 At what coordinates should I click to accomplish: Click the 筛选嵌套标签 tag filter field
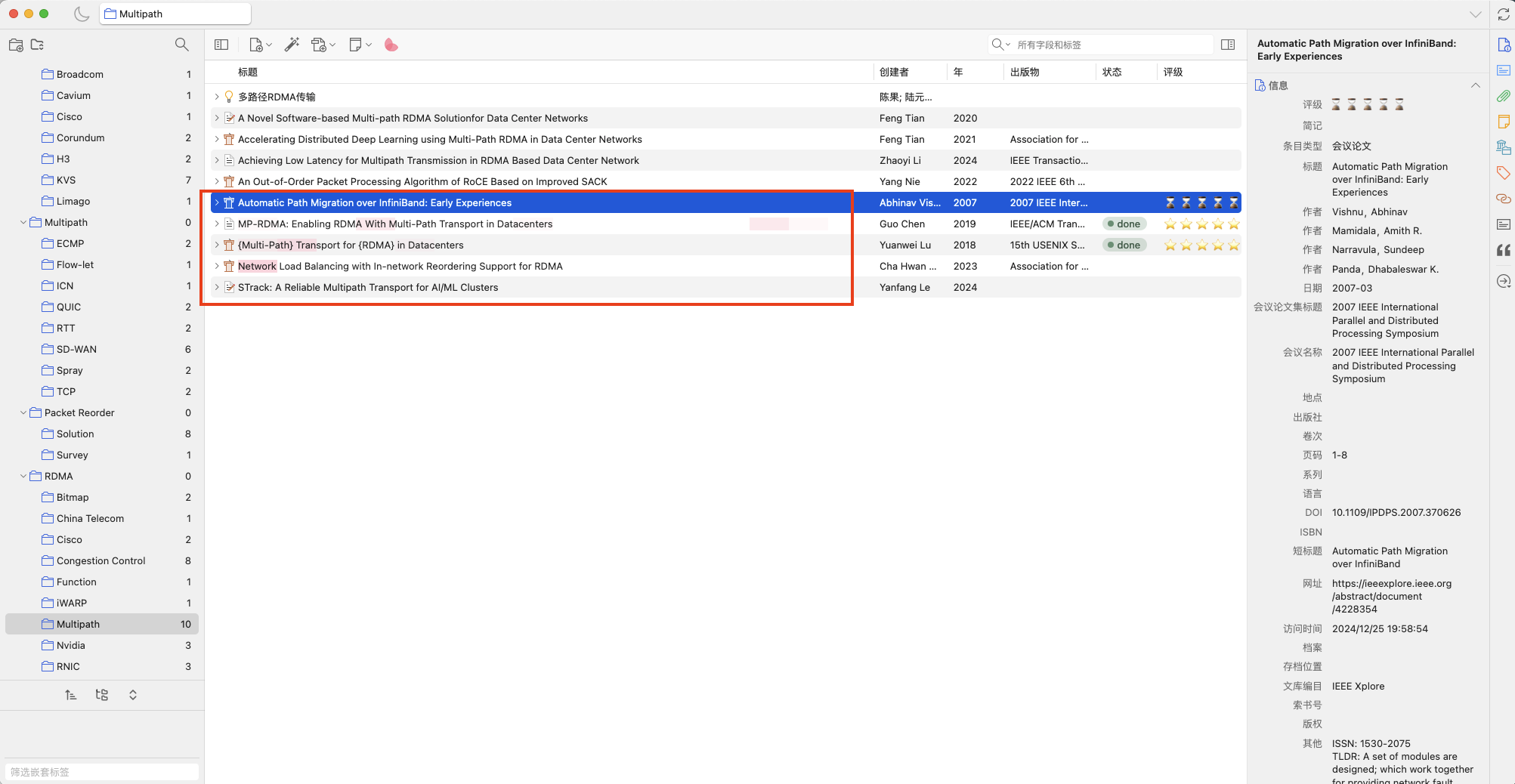102,772
